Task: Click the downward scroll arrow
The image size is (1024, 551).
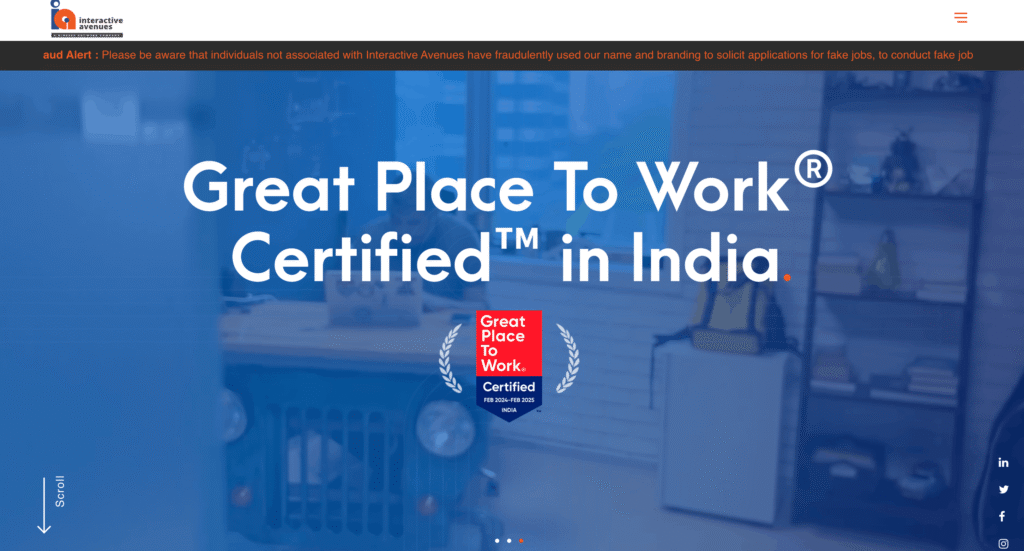Action: 44,505
